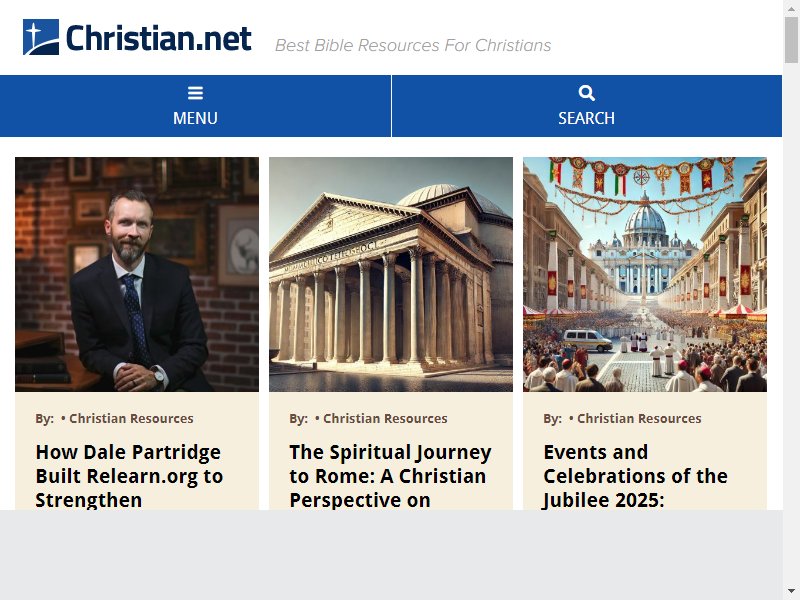Open 'The Spiritual Journey to Rome' article
Screen dimensions: 800x600
390,476
